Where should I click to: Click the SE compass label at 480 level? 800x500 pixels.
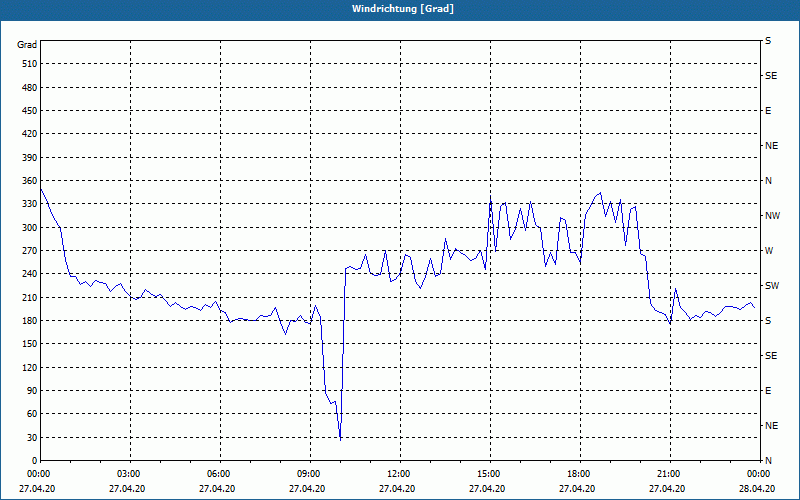(x=771, y=76)
